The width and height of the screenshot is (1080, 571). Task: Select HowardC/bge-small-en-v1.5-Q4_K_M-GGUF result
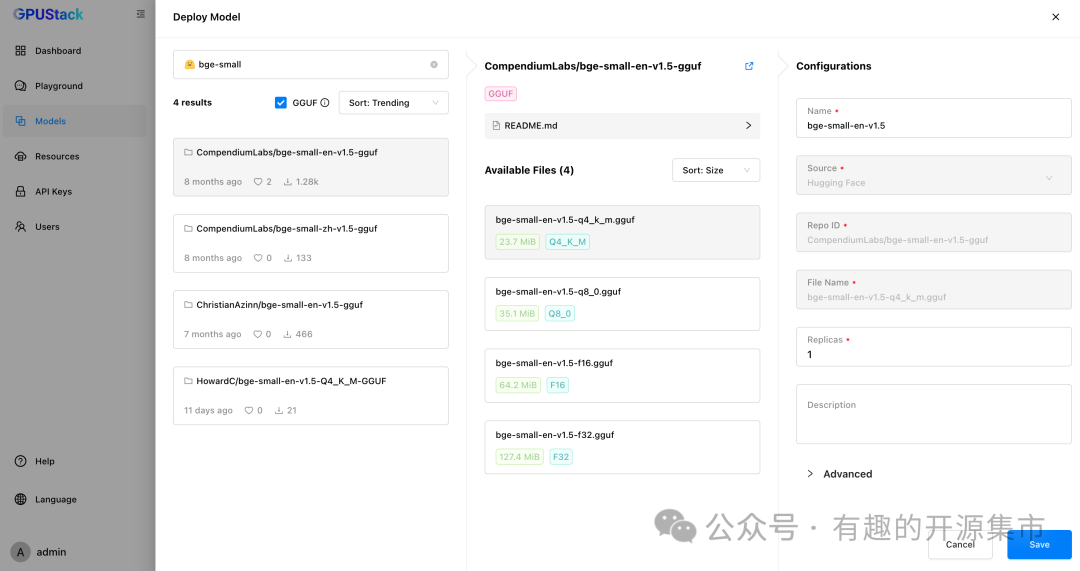[x=311, y=395]
